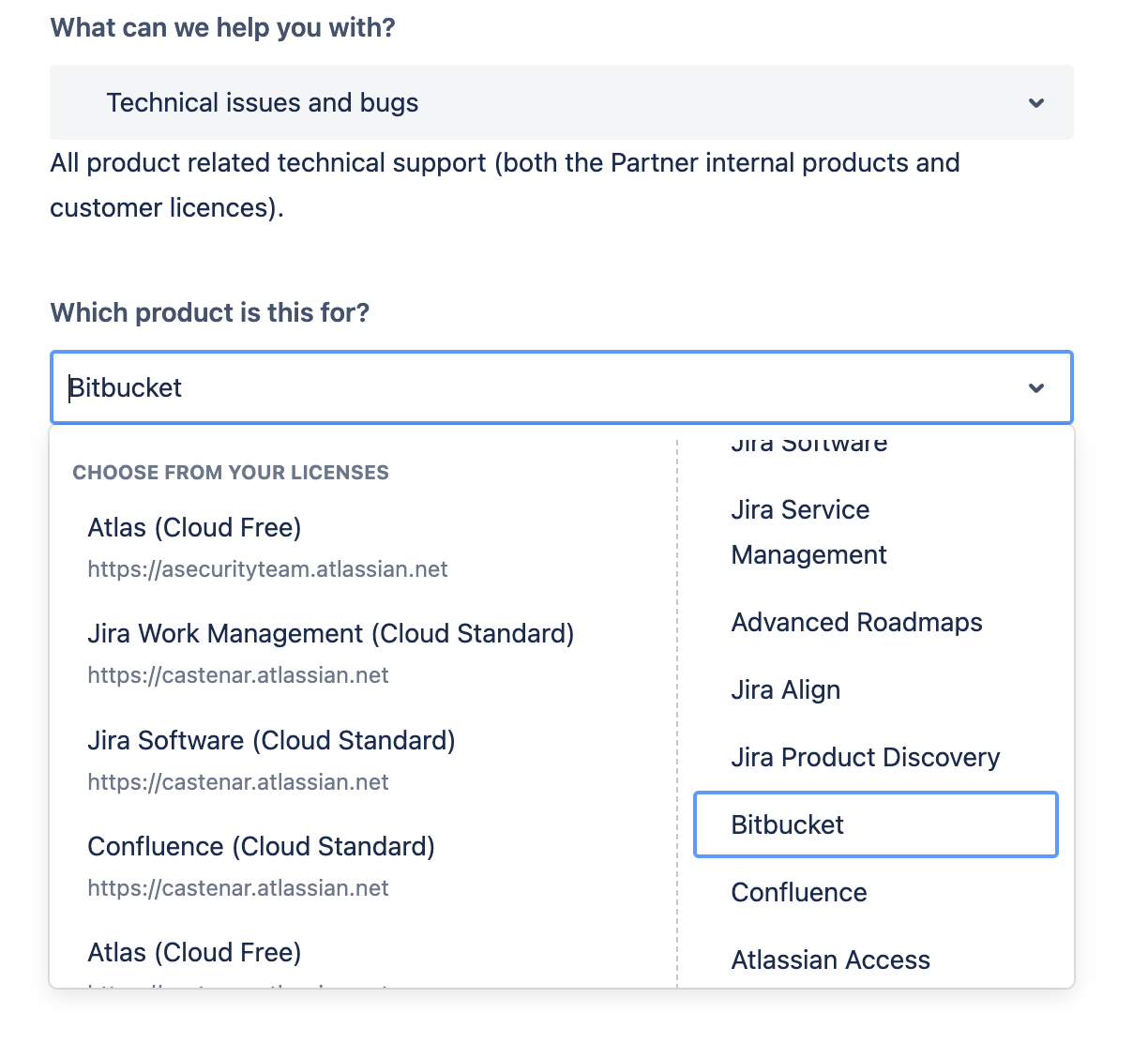Screen dimensions: 1148x1058
Task: Pick the Confluence (Cloud Standard) license
Action: coord(261,847)
